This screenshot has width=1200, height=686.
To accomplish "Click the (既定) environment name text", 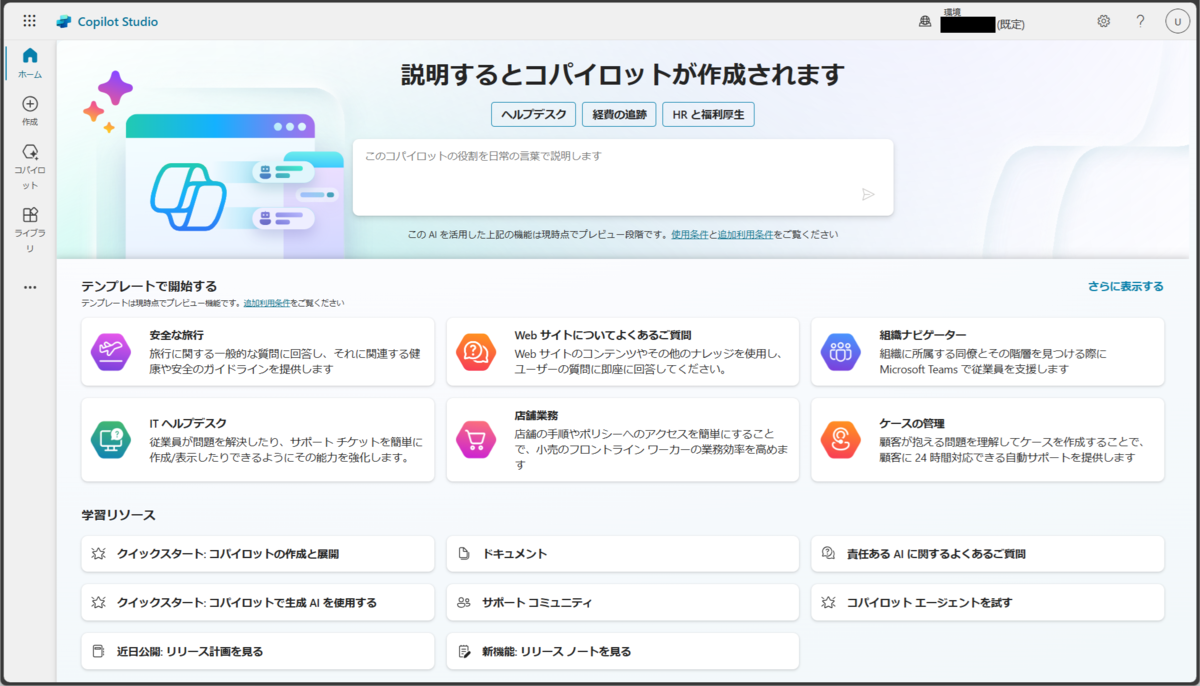I will pyautogui.click(x=1010, y=24).
